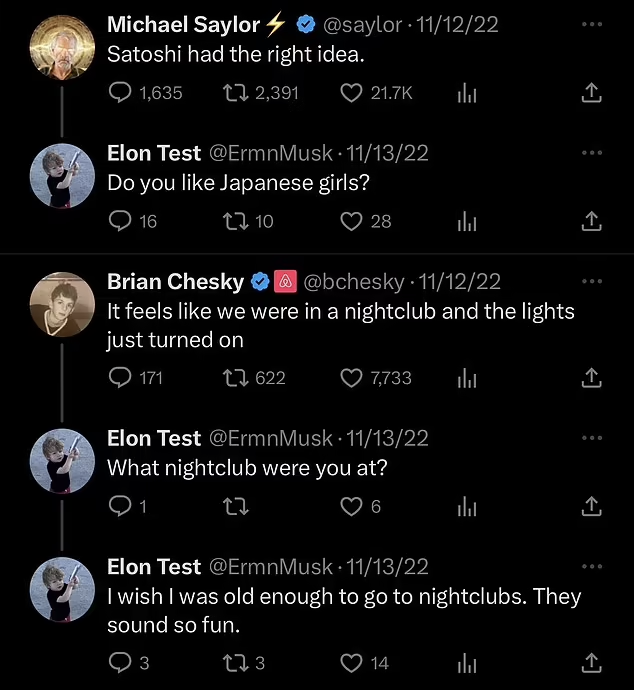Viewport: 634px width, 690px height.
Task: Open the @bchesky profile handle
Action: [x=354, y=282]
